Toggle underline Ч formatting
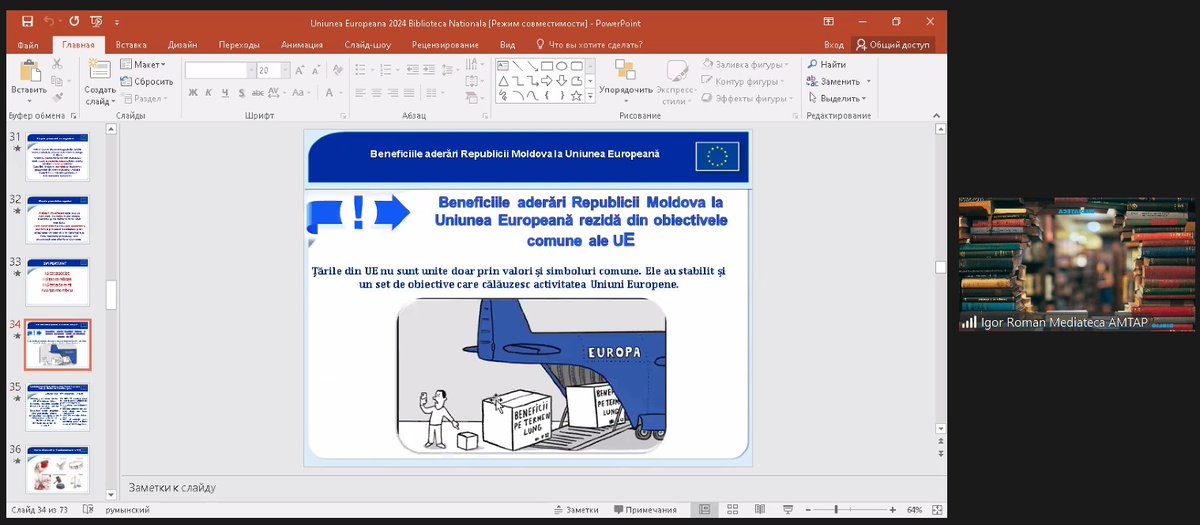 pos(226,93)
